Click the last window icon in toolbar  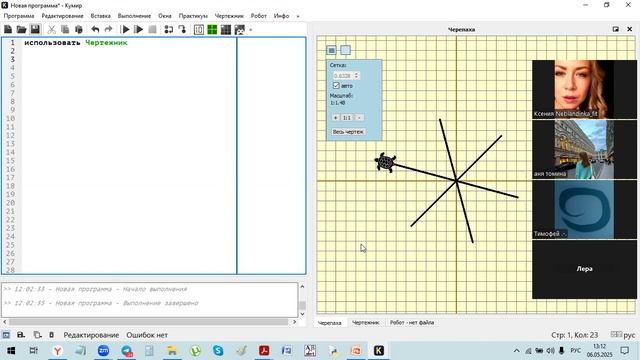pyautogui.click(x=240, y=29)
